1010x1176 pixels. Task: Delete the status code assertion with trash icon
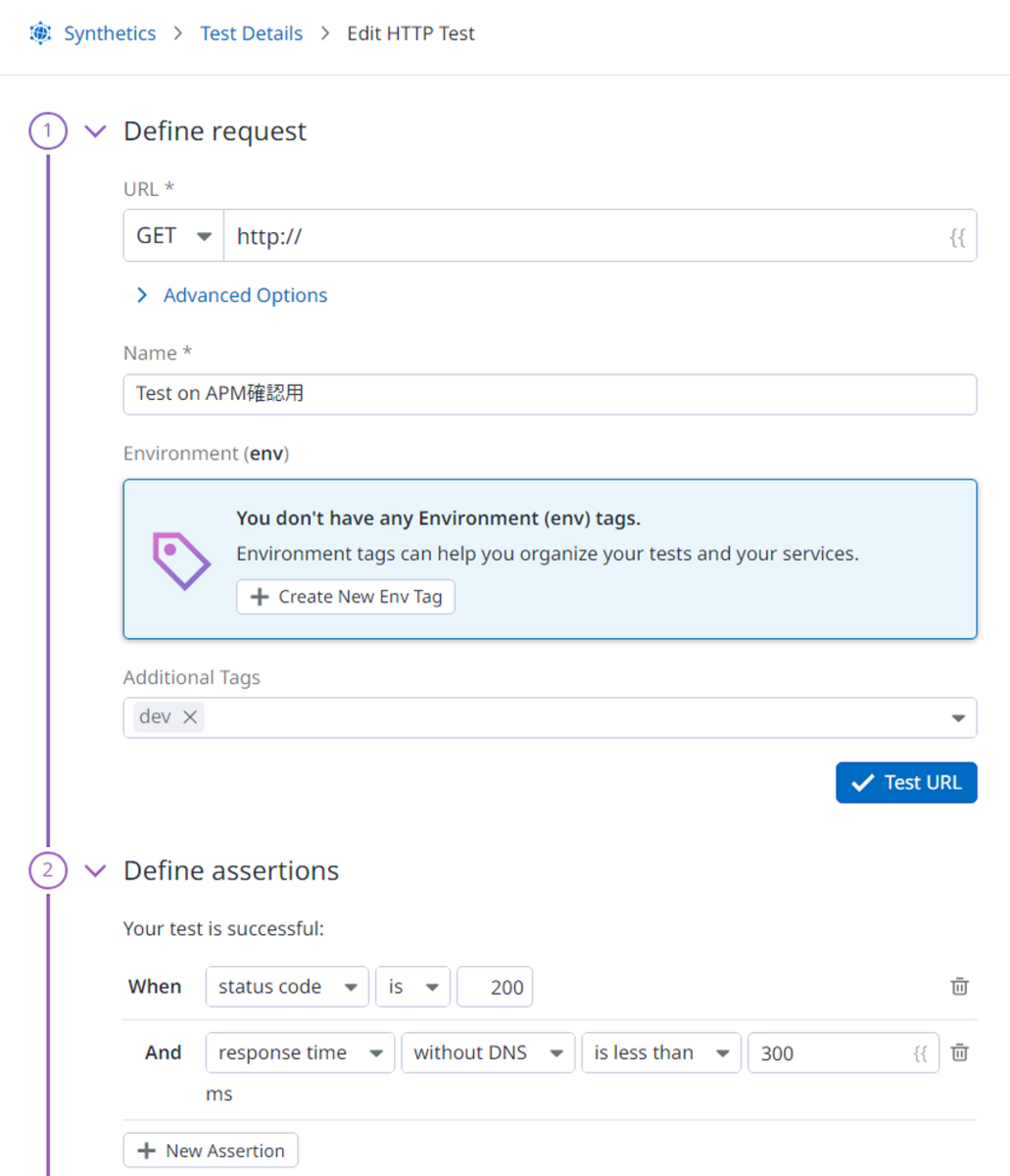click(x=959, y=987)
